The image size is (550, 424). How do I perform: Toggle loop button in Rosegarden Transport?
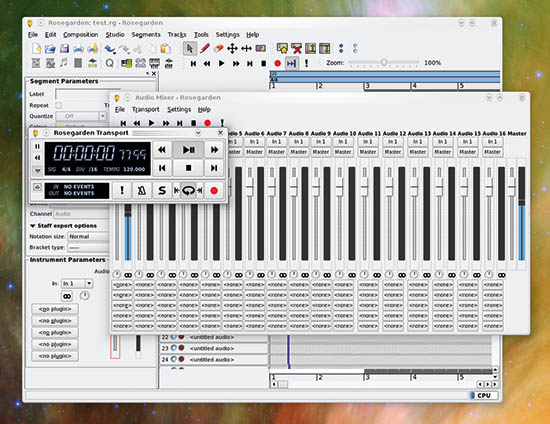[188, 190]
